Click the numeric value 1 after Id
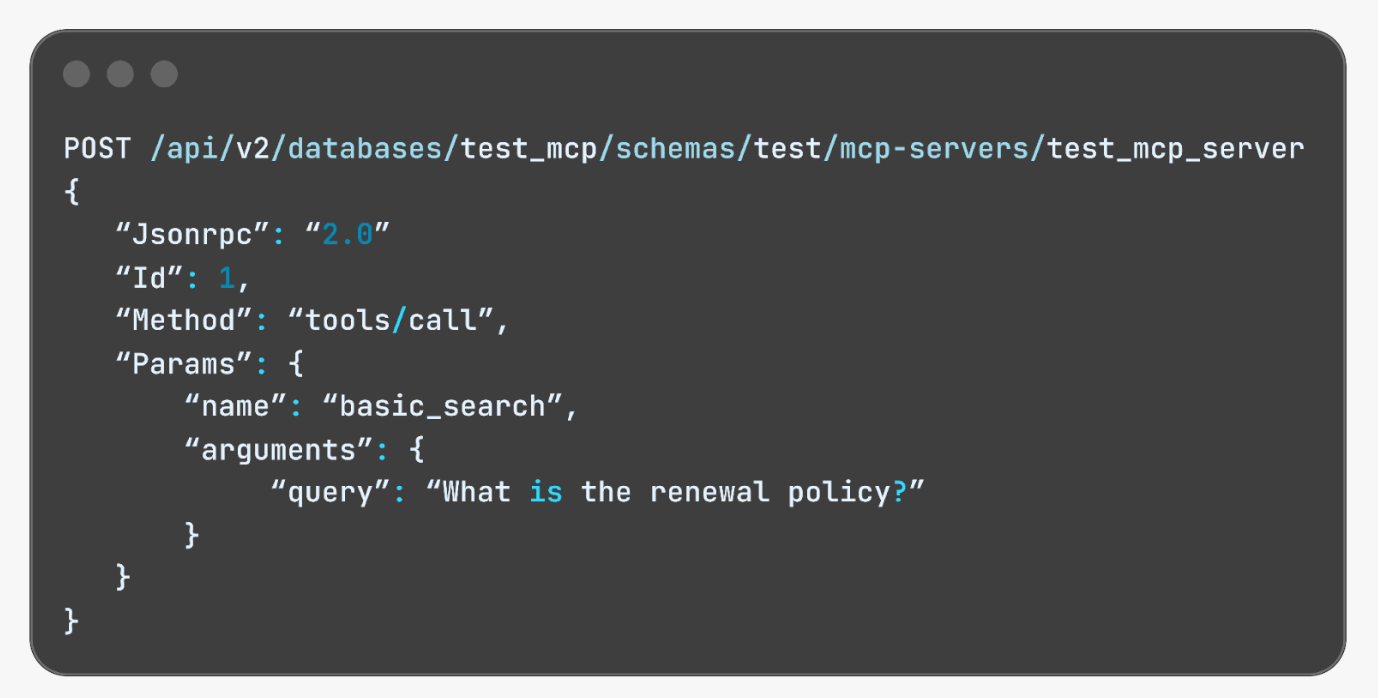 (x=227, y=278)
